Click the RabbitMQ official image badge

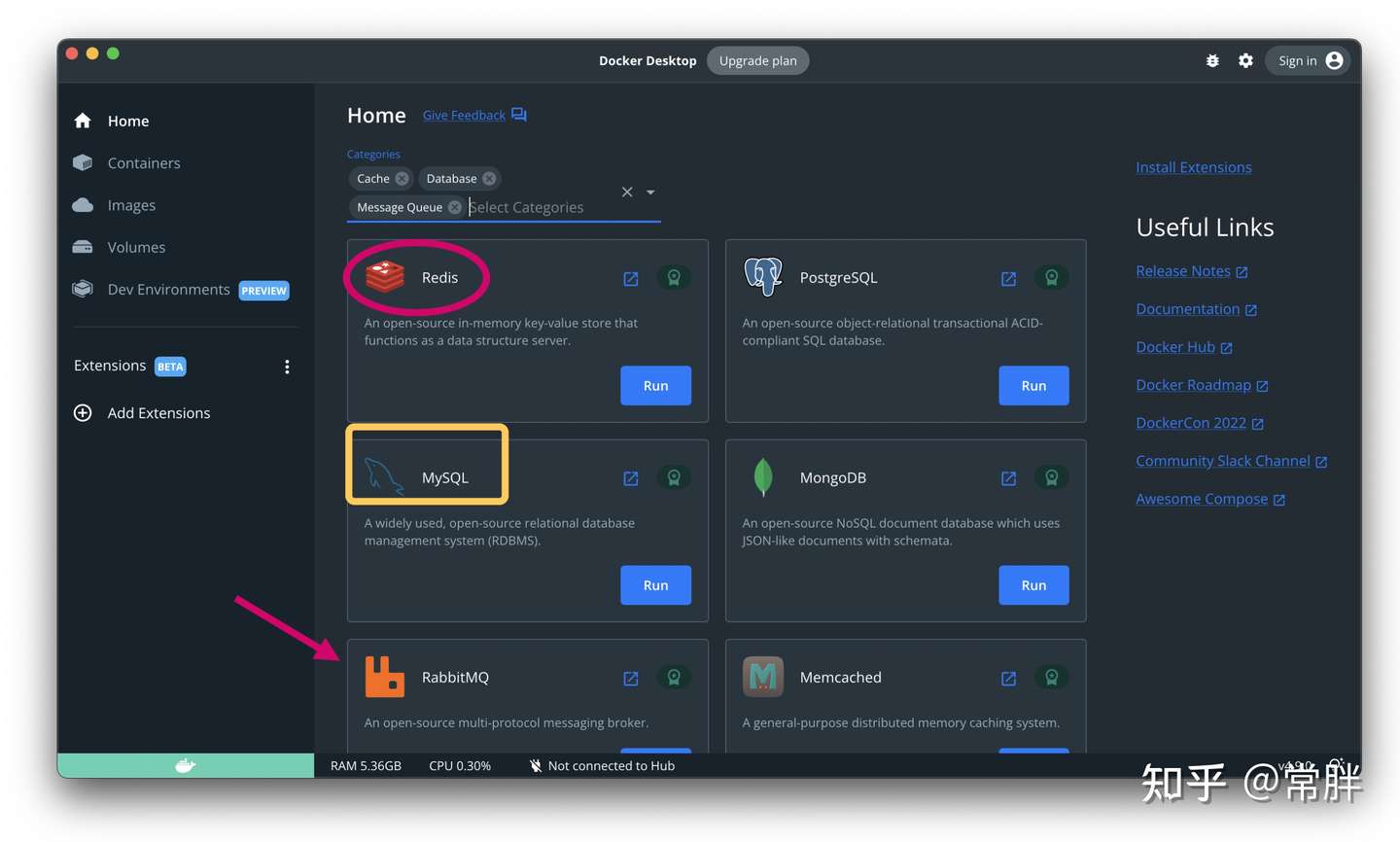674,677
